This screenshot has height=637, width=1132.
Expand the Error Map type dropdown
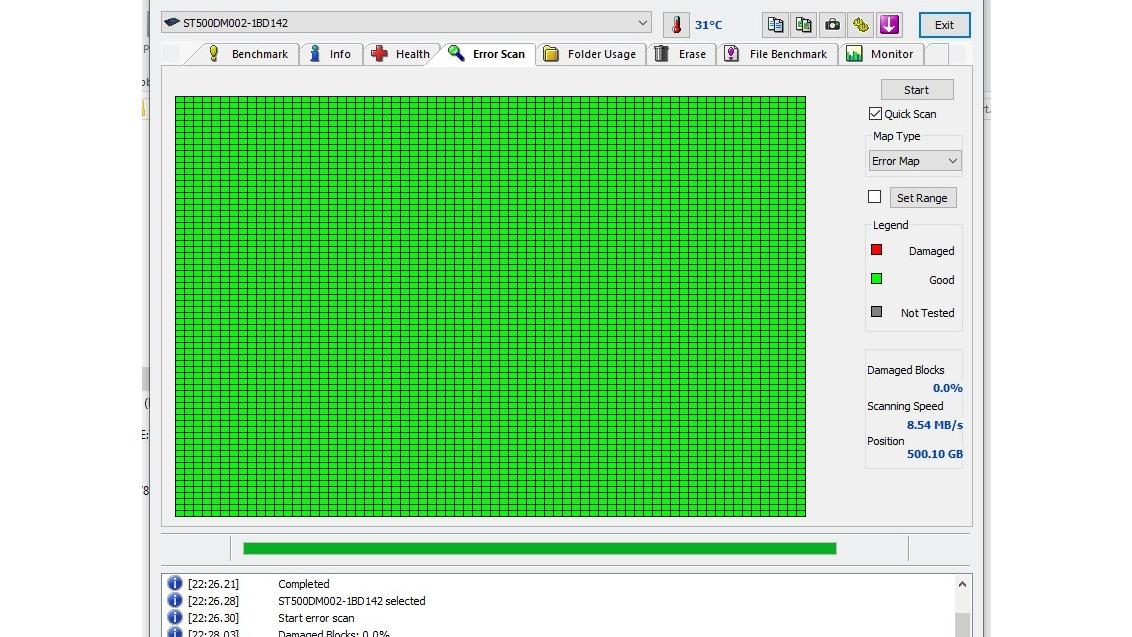click(x=915, y=161)
